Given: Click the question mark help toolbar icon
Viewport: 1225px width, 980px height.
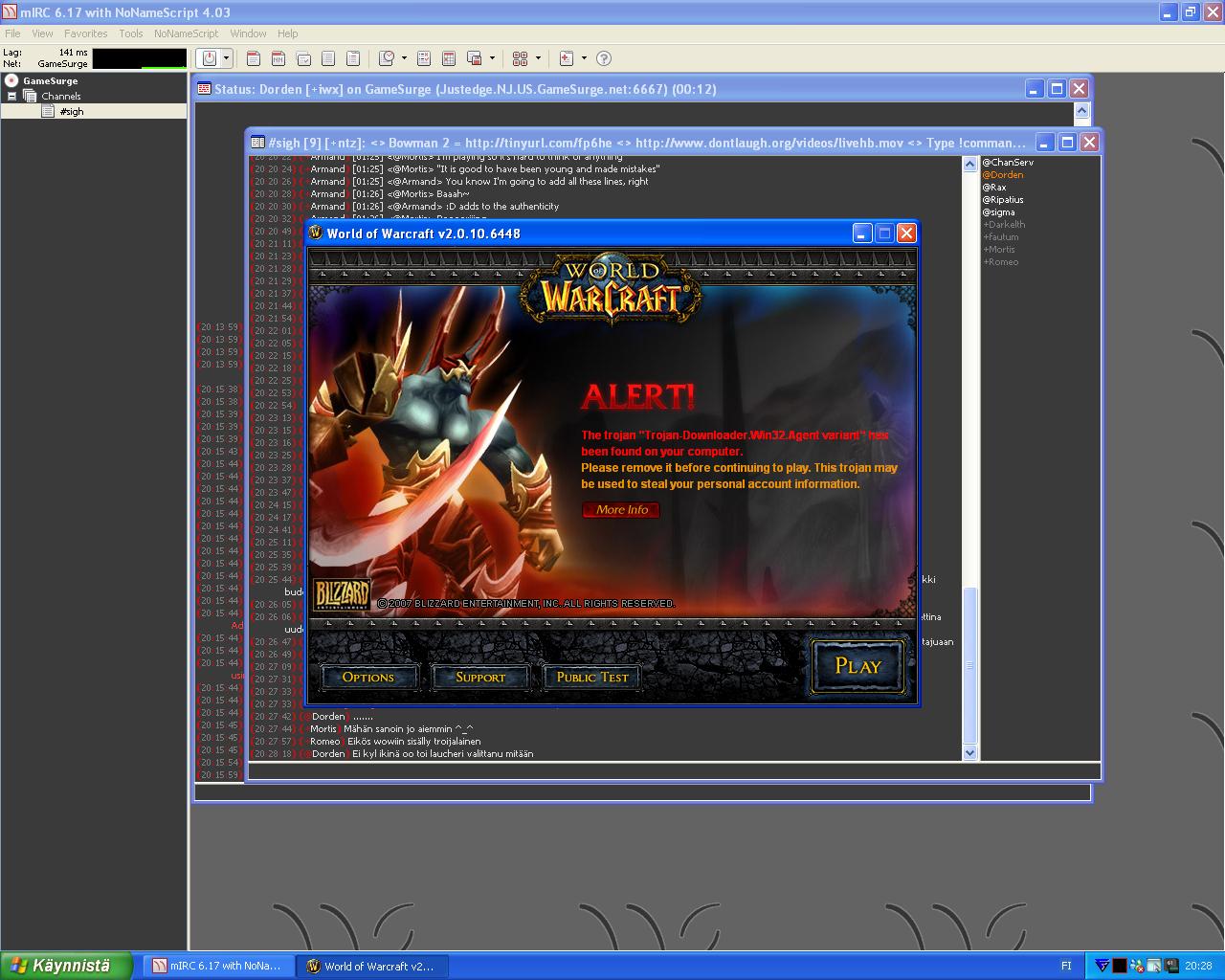Looking at the screenshot, I should coord(604,58).
